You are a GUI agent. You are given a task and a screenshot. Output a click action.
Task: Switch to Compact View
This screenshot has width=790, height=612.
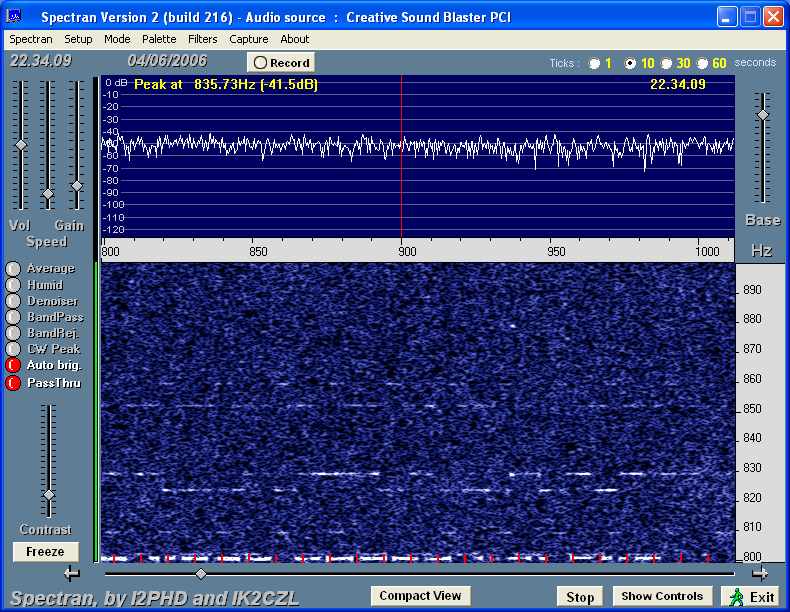pyautogui.click(x=420, y=596)
